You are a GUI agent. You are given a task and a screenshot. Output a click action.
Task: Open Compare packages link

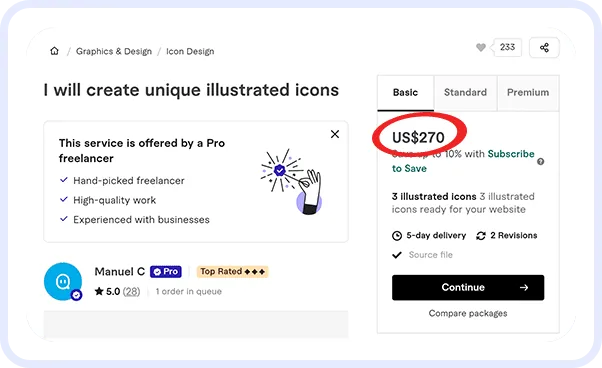point(468,314)
